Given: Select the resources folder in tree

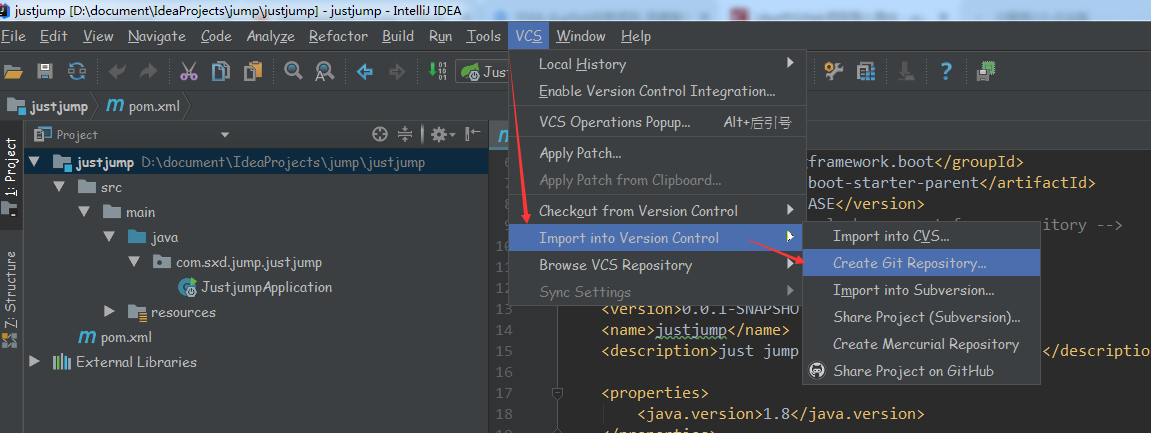Looking at the screenshot, I should (173, 312).
